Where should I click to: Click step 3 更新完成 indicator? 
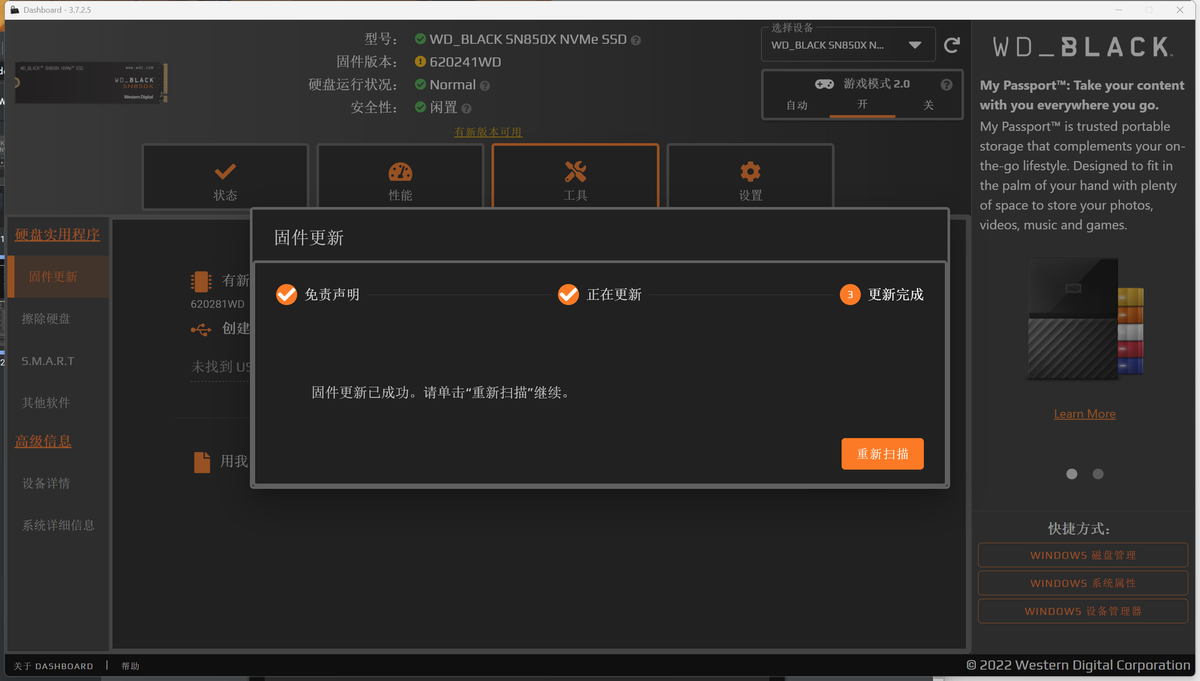(x=850, y=294)
